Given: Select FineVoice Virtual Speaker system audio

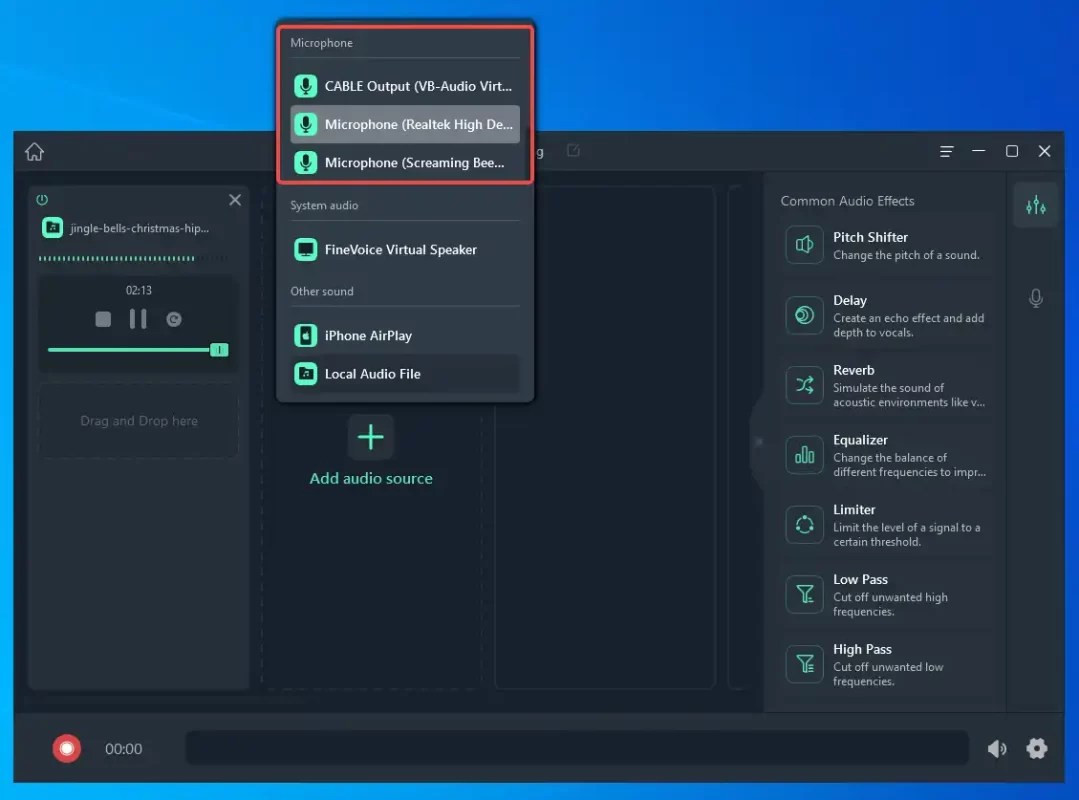Looking at the screenshot, I should (405, 249).
